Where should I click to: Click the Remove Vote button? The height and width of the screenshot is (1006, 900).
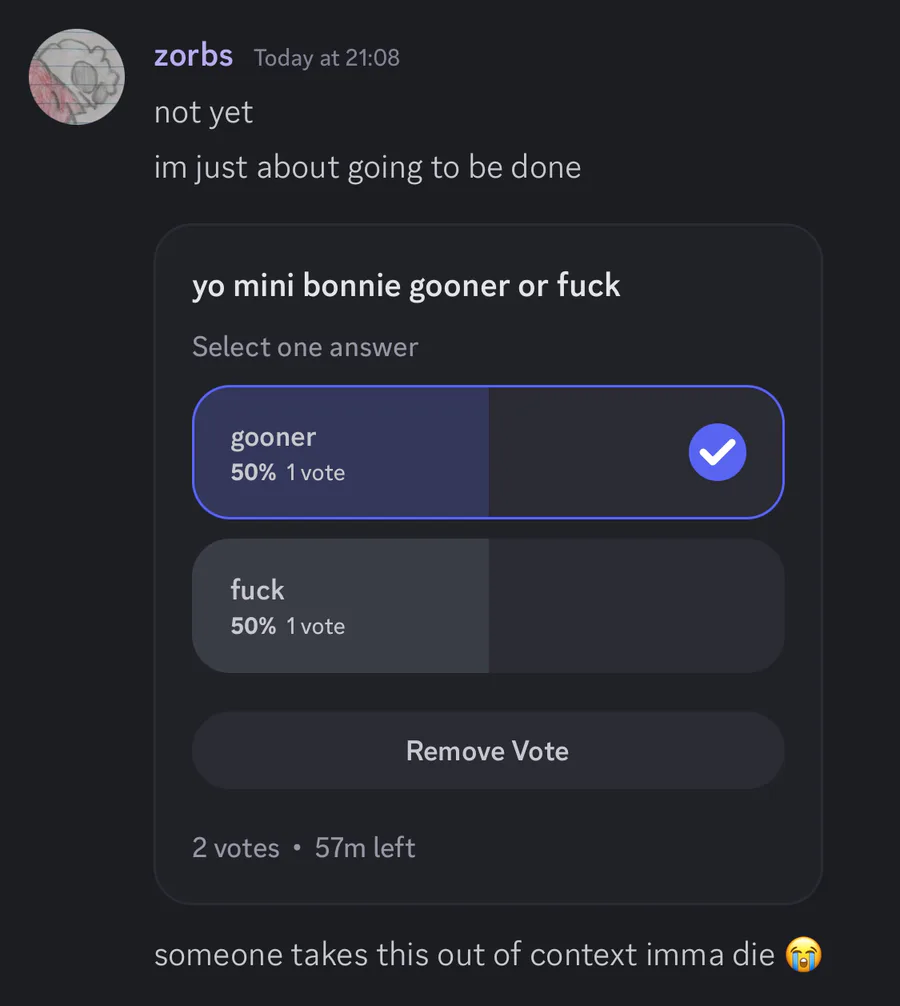[x=488, y=751]
